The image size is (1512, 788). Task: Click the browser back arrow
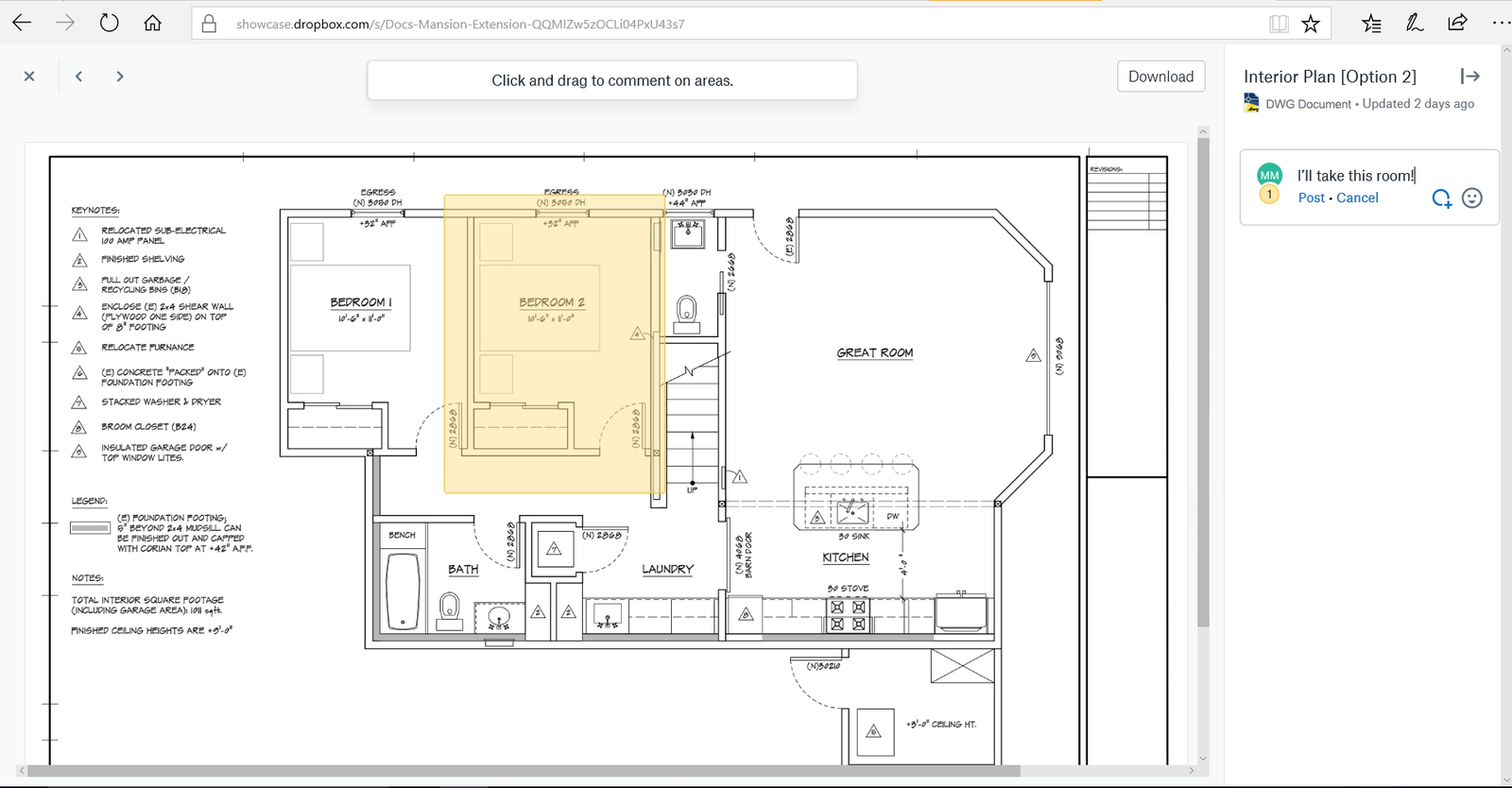22,23
